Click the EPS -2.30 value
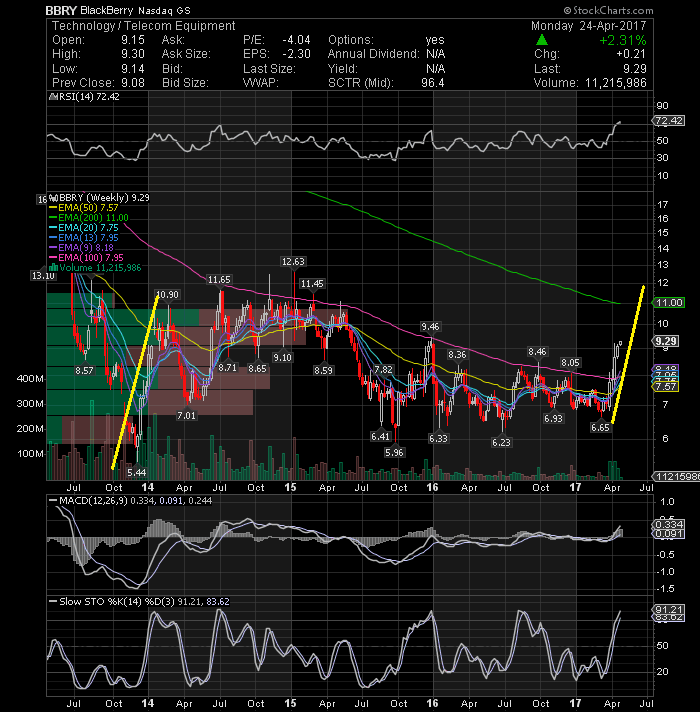The image size is (700, 712). (x=296, y=54)
